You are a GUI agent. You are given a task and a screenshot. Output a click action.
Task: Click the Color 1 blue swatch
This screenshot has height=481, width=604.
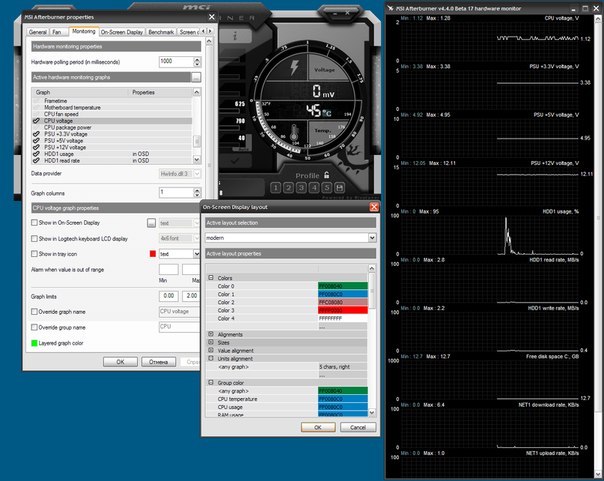coord(343,294)
